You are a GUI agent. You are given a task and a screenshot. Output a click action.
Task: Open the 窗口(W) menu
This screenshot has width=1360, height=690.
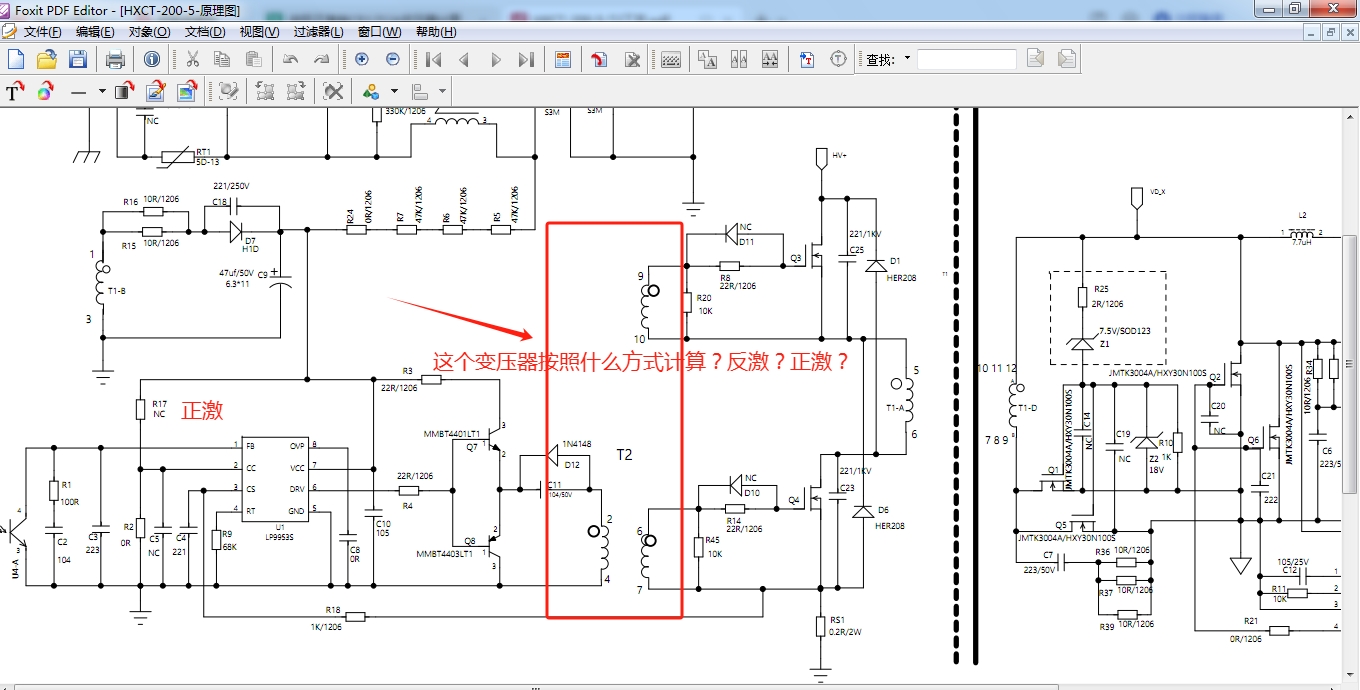(x=379, y=32)
